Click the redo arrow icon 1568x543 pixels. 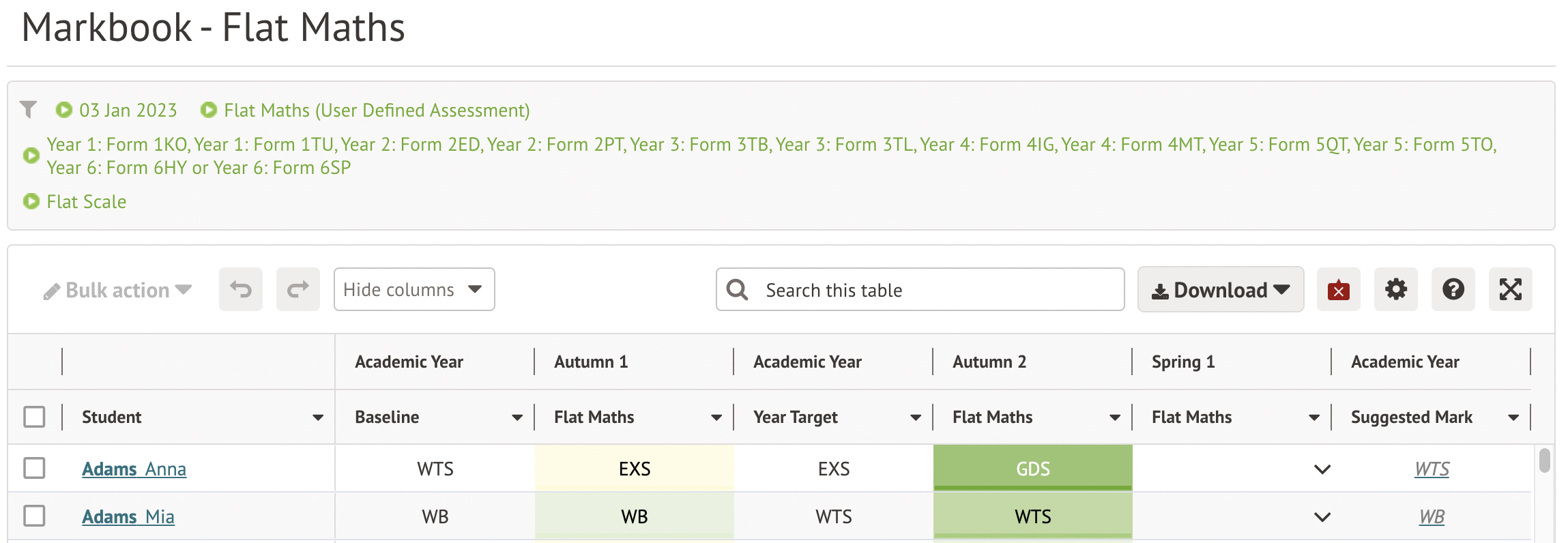pyautogui.click(x=297, y=290)
